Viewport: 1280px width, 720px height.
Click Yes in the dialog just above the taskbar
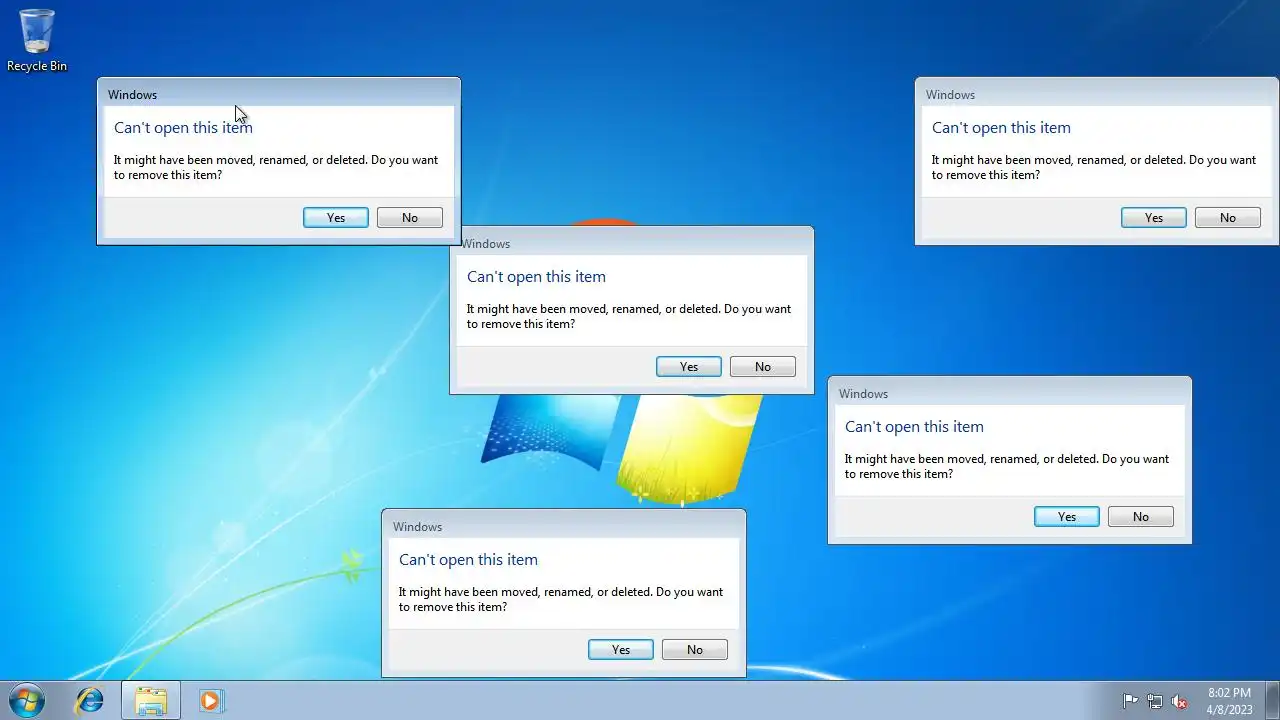click(621, 650)
